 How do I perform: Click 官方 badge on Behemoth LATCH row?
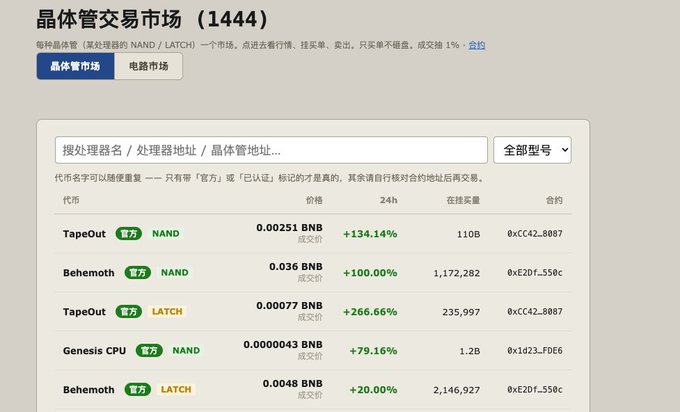[x=137, y=389]
